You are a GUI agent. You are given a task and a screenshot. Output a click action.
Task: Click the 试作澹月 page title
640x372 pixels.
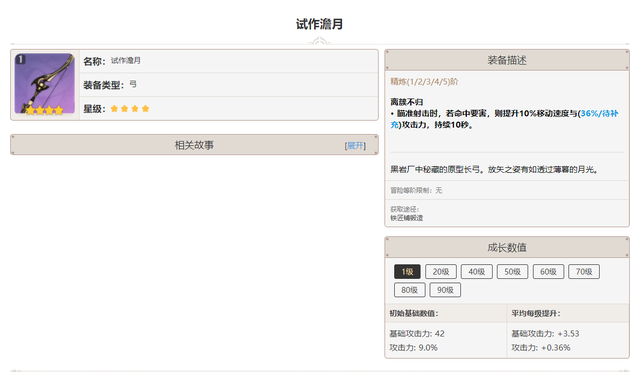320,24
